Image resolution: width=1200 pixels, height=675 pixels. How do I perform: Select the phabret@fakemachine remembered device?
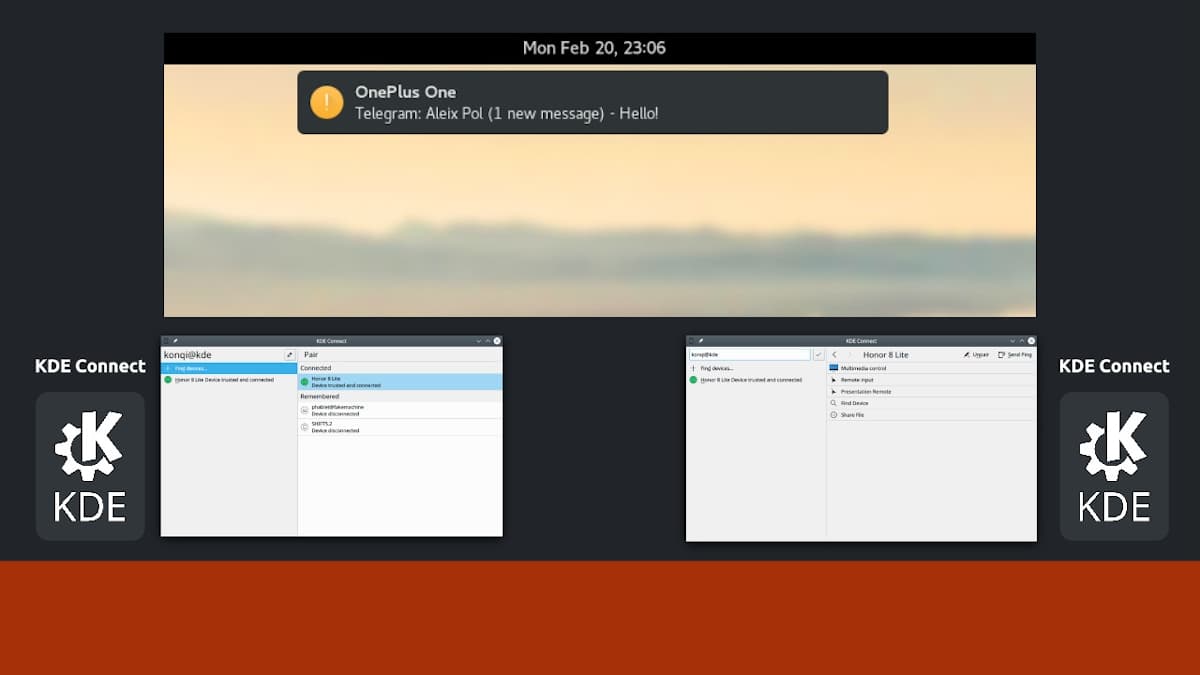400,410
